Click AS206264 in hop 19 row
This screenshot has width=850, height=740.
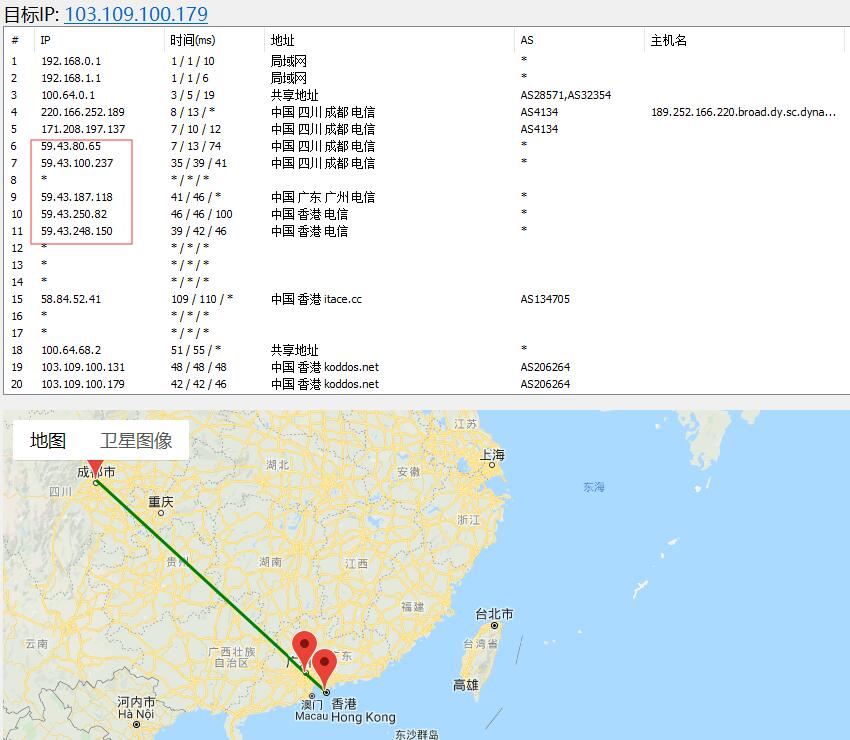pos(545,367)
